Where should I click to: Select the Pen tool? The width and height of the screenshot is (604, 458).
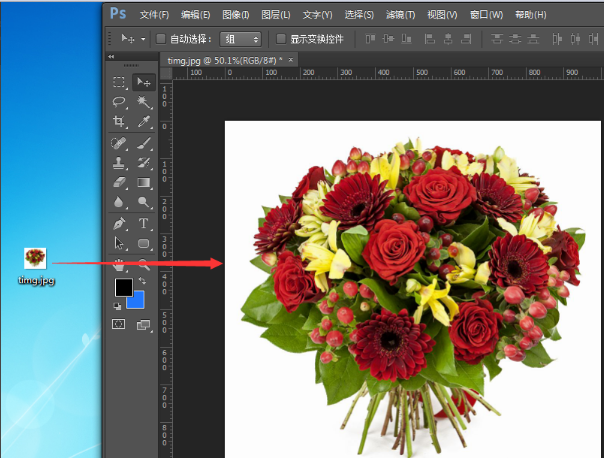(119, 224)
